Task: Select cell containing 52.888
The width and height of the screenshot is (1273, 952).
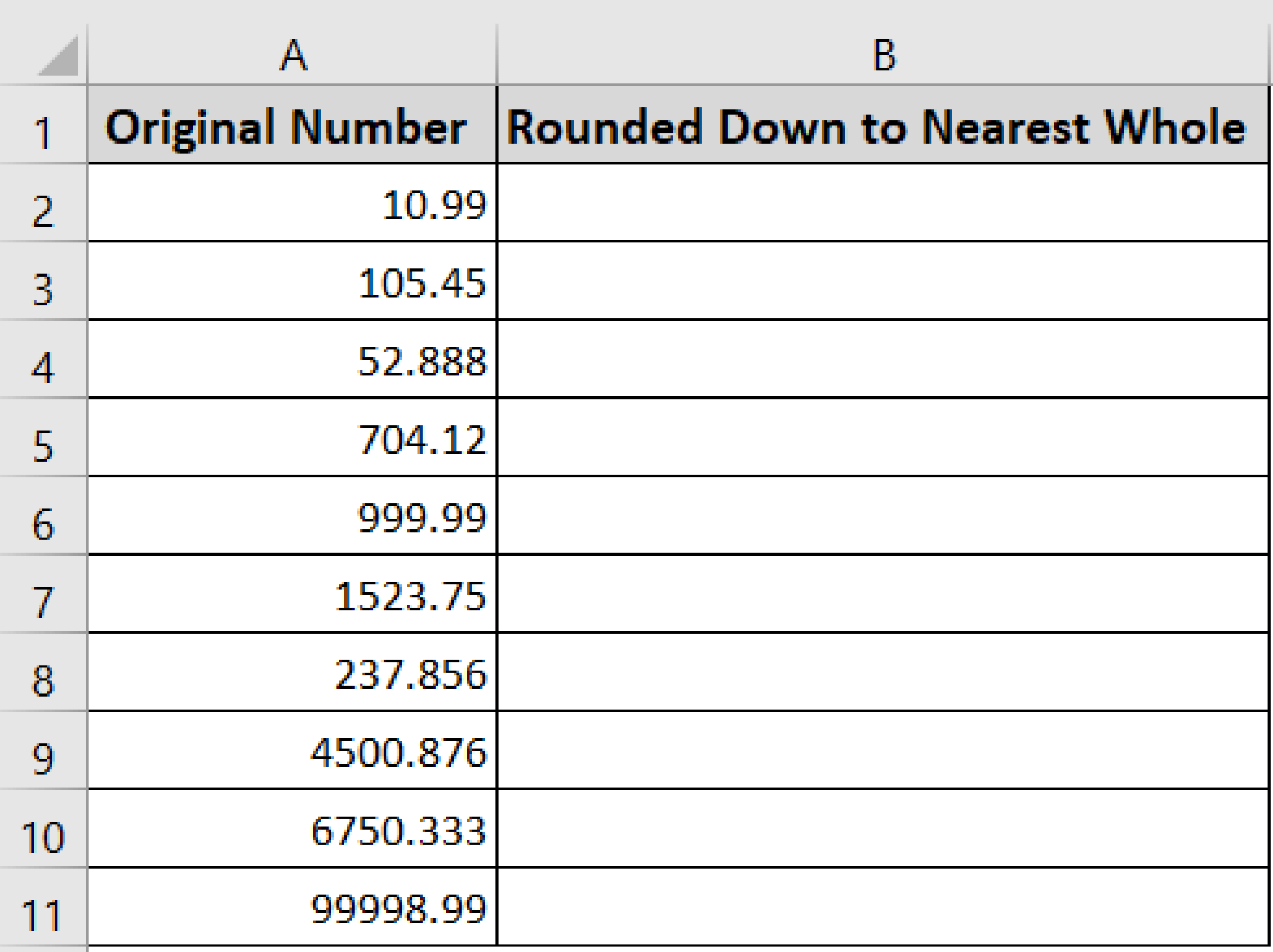Action: [x=293, y=360]
